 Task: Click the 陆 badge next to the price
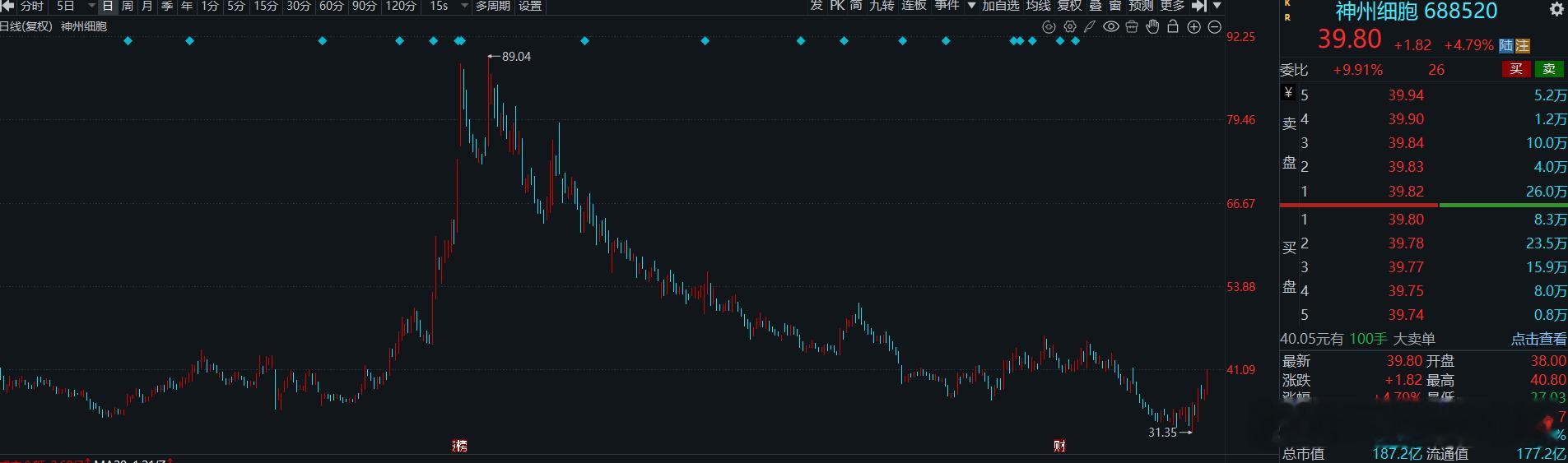pyautogui.click(x=1505, y=46)
